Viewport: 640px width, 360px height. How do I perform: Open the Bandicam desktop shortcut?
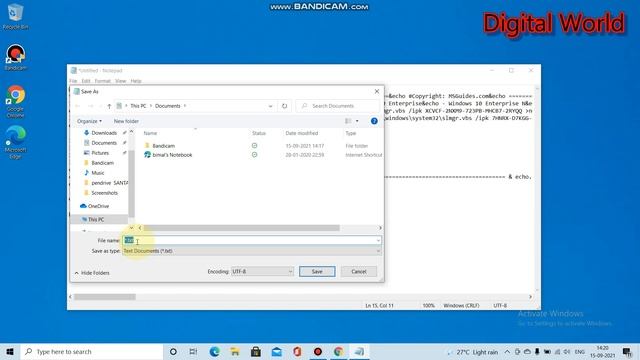[16, 57]
